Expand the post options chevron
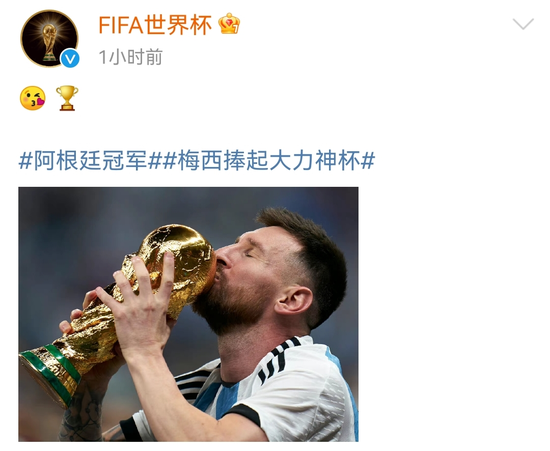The image size is (550, 451). click(x=523, y=24)
